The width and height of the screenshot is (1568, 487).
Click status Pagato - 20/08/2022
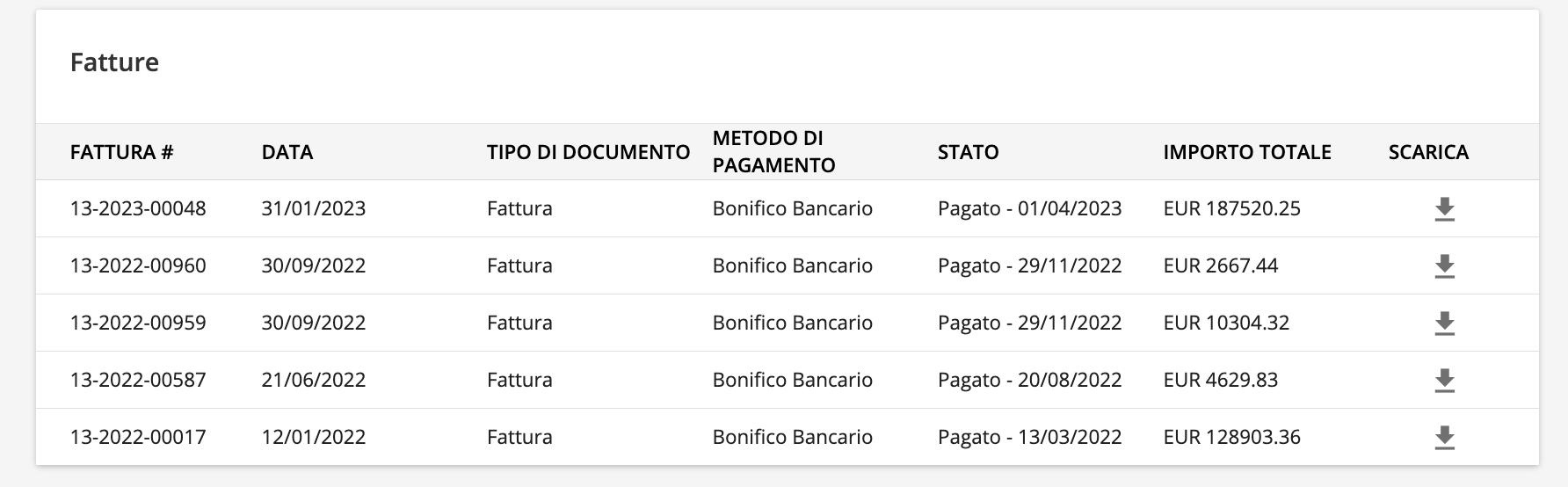(1029, 380)
